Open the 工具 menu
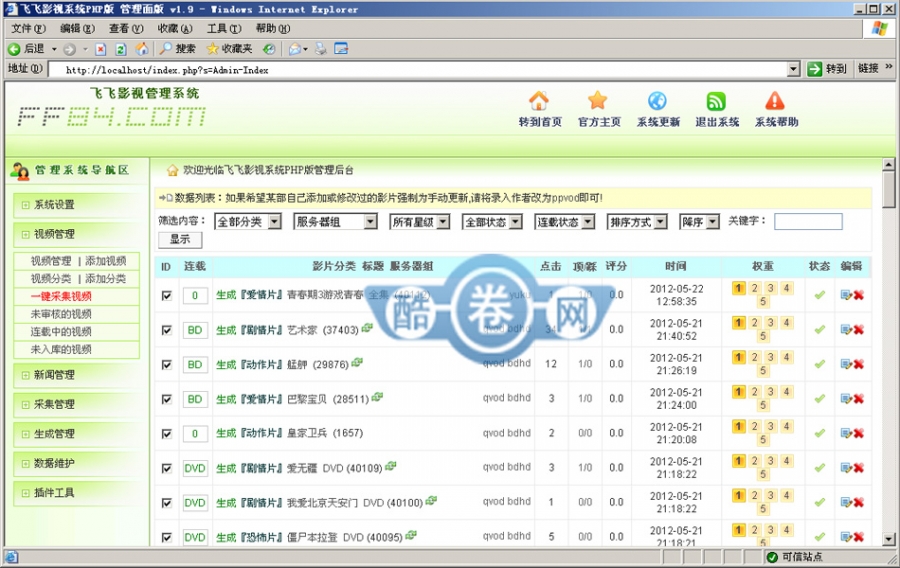 pos(224,28)
